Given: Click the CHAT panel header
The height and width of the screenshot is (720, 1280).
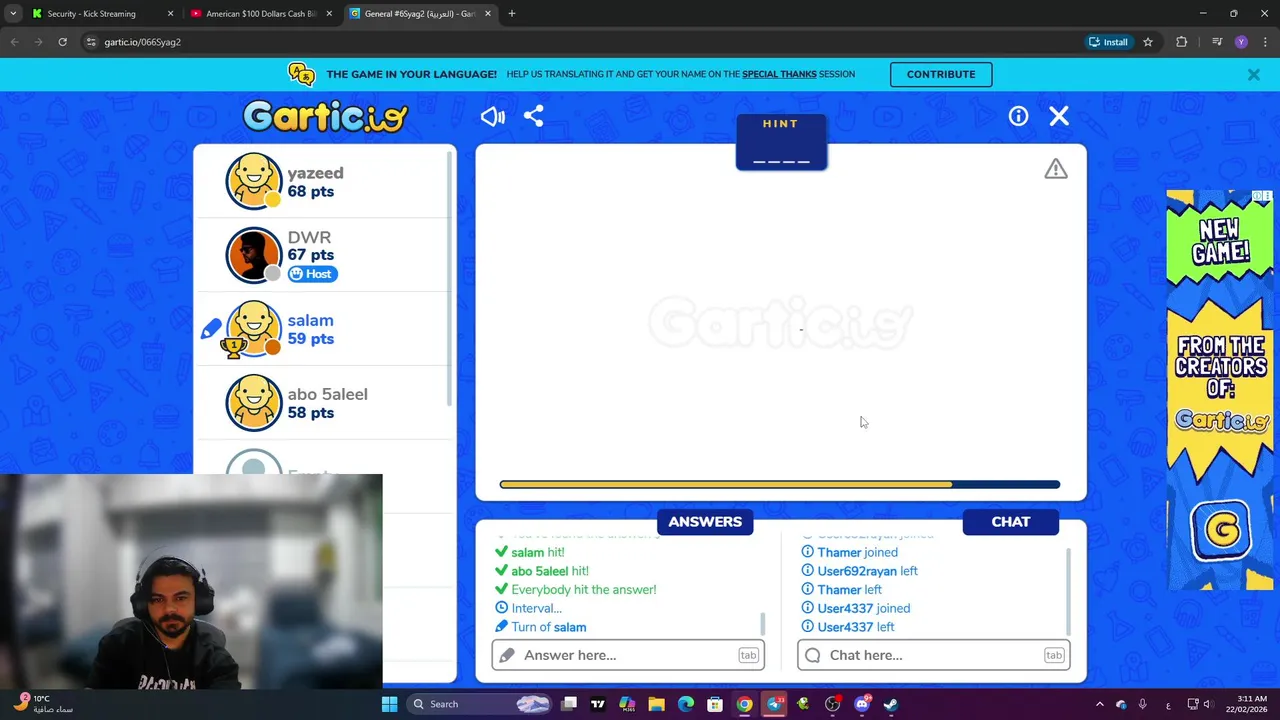Looking at the screenshot, I should tap(1010, 522).
